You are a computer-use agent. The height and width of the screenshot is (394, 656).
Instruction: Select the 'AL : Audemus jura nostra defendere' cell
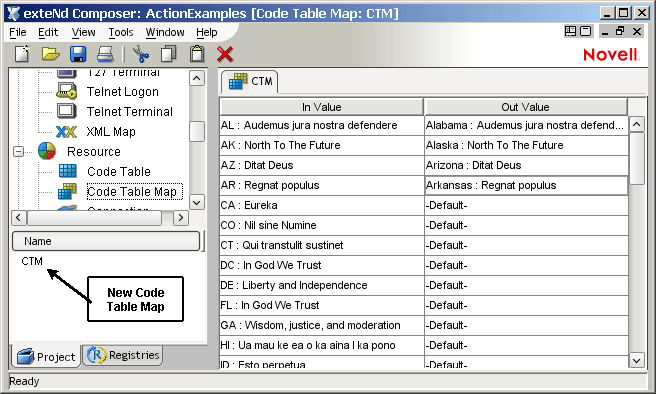pos(322,125)
